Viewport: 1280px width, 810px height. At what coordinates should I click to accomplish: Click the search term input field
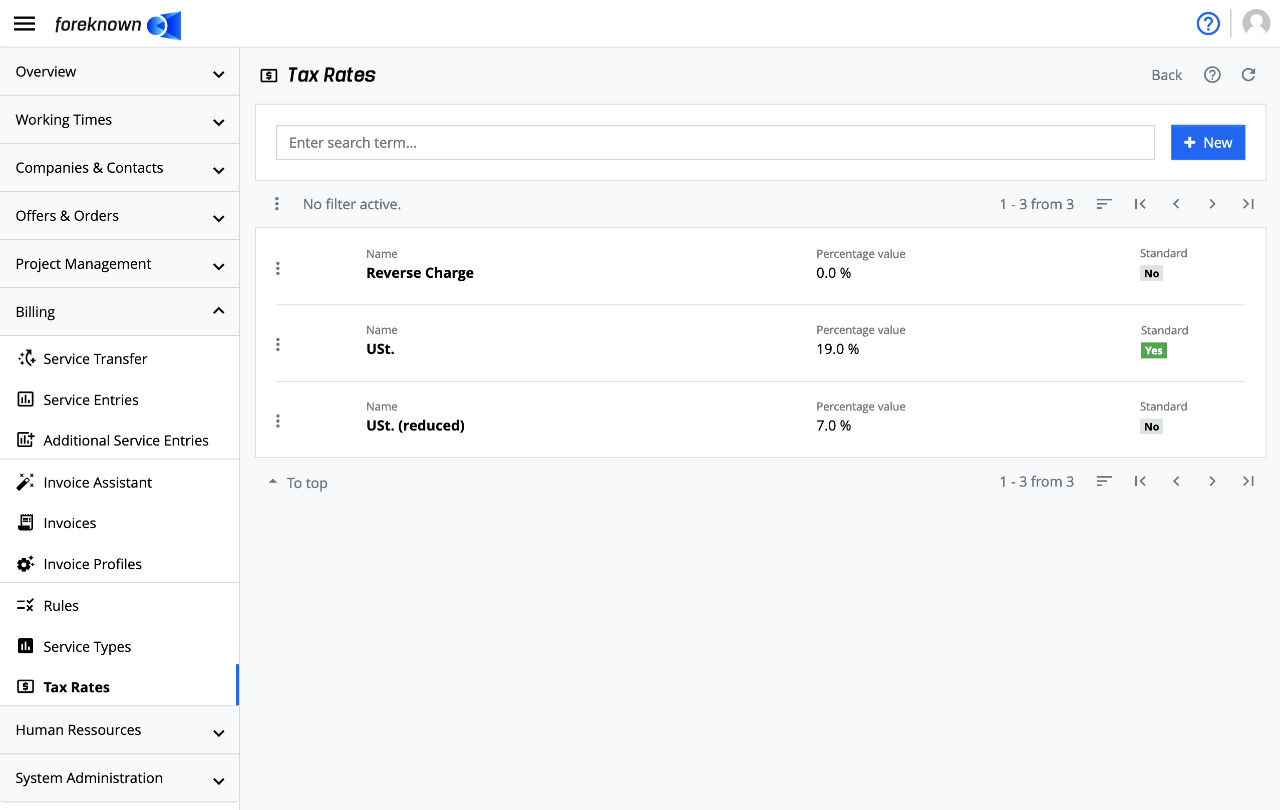(x=715, y=142)
